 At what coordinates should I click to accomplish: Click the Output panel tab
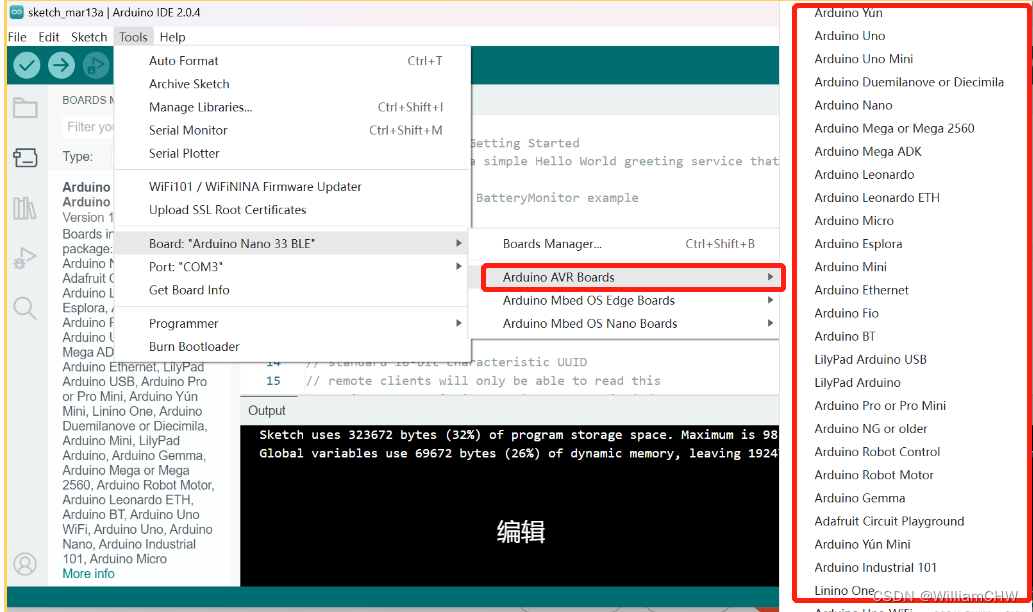[x=267, y=410]
